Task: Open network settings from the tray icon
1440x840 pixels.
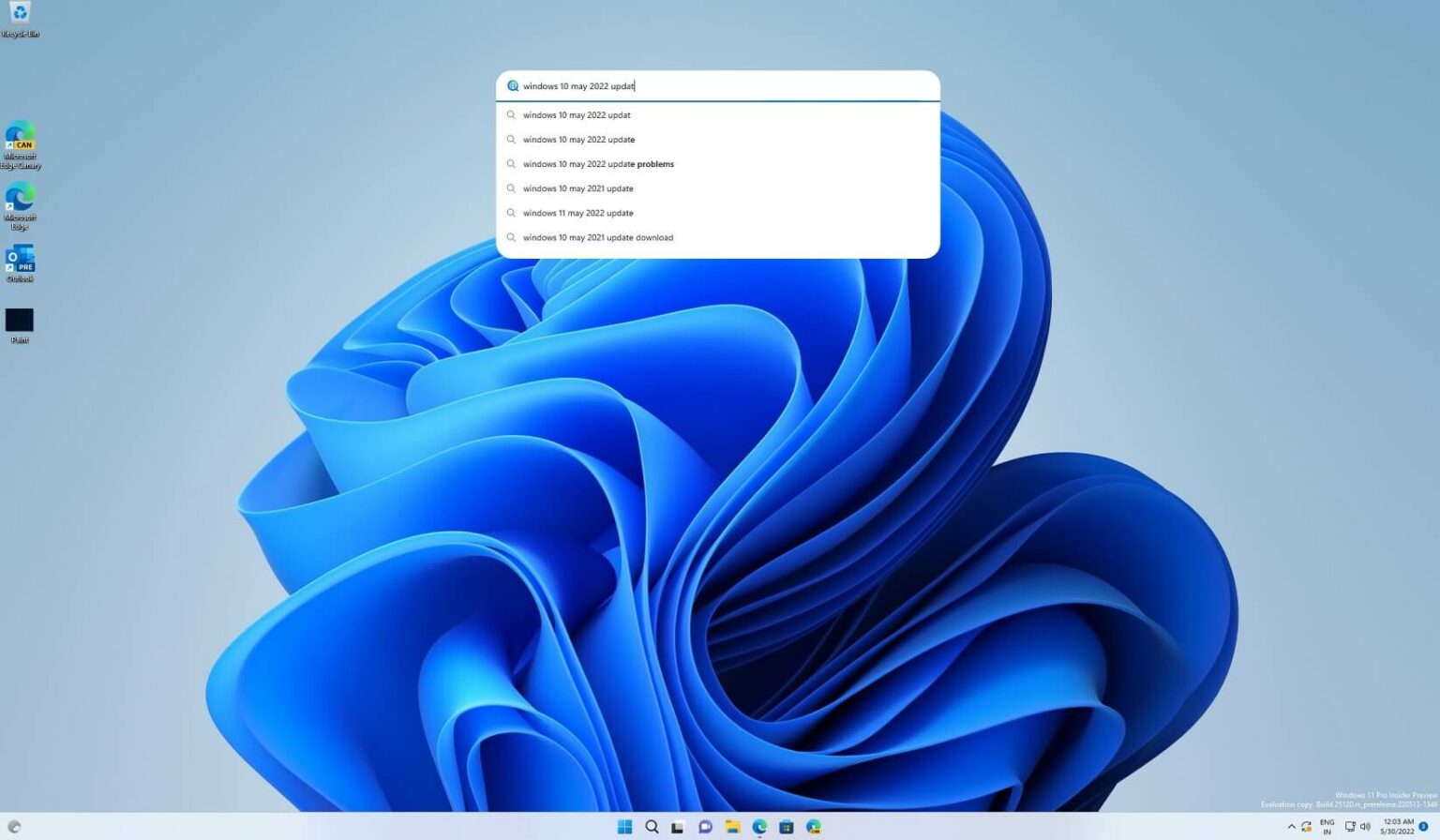Action: click(x=1348, y=826)
